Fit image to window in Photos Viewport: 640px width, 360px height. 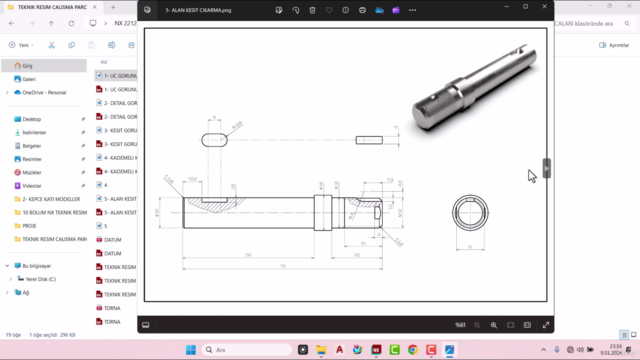511,325
